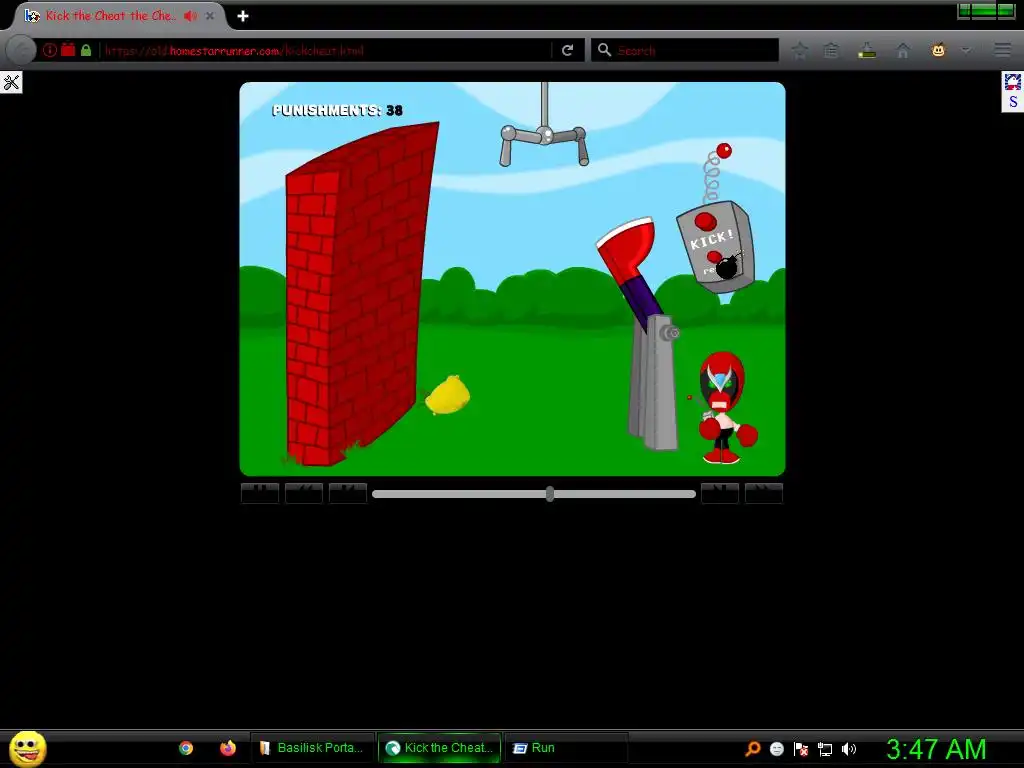1024x768 pixels.
Task: Open network status tray icon
Action: click(825, 749)
